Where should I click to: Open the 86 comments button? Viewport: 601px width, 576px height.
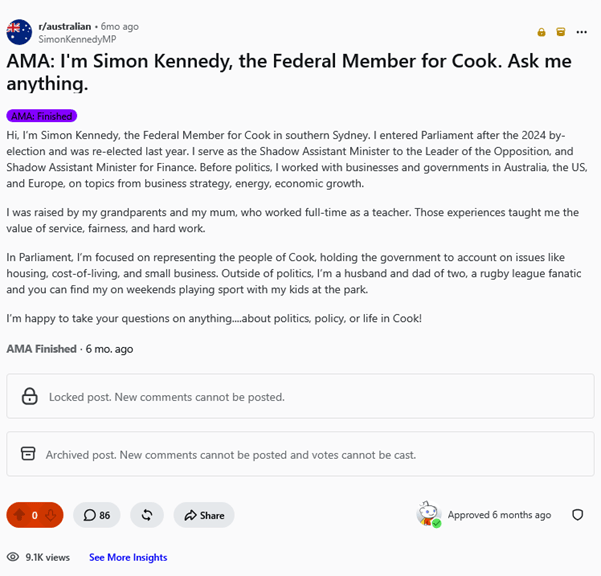point(97,515)
